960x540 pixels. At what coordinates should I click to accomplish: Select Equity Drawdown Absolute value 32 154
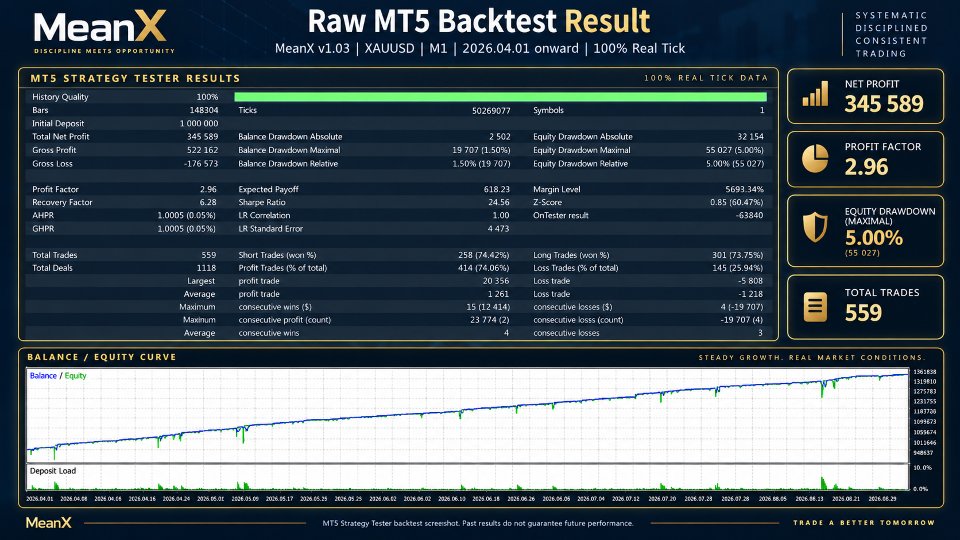751,137
